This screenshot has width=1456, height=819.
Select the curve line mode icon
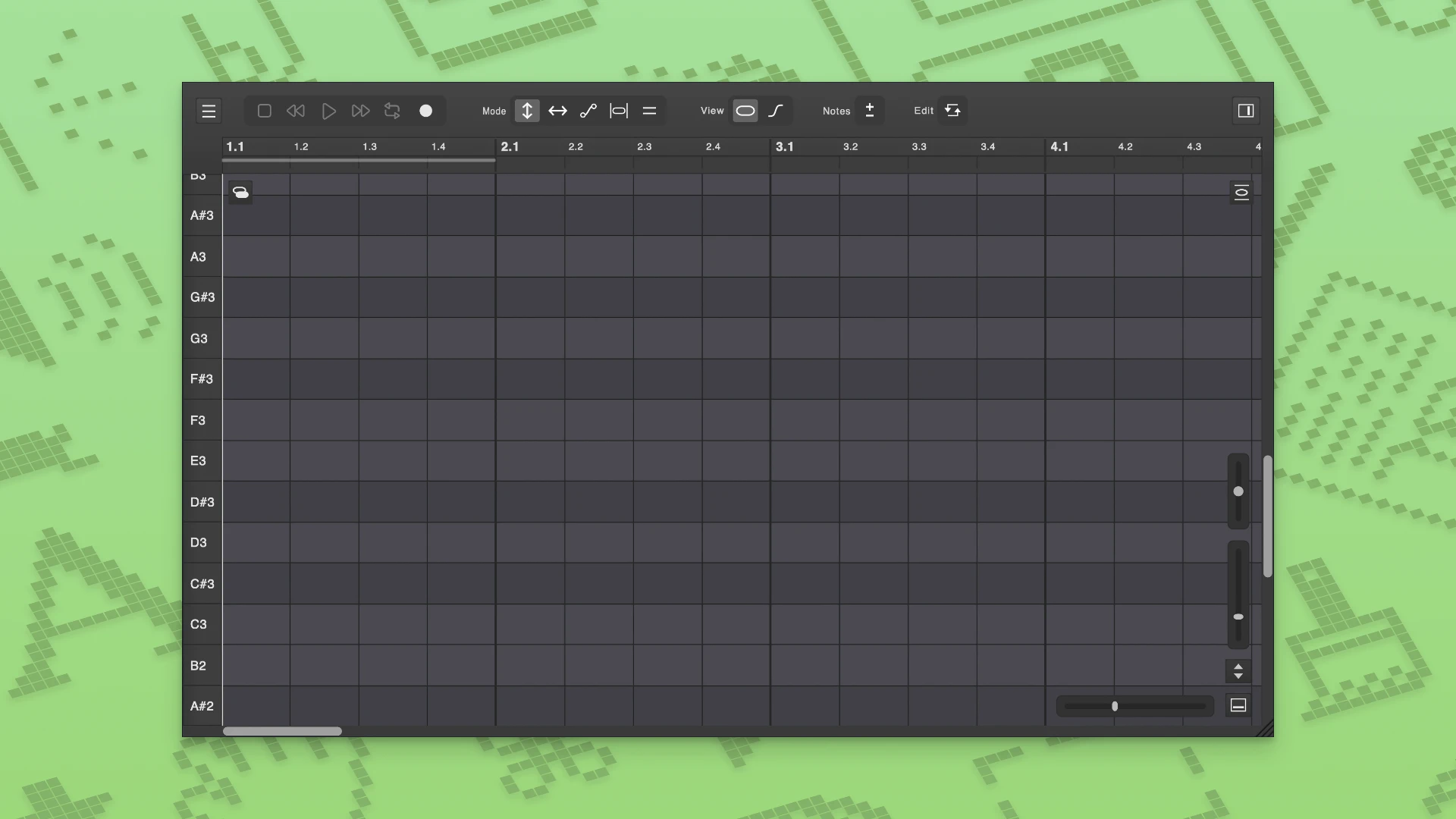[x=588, y=111]
